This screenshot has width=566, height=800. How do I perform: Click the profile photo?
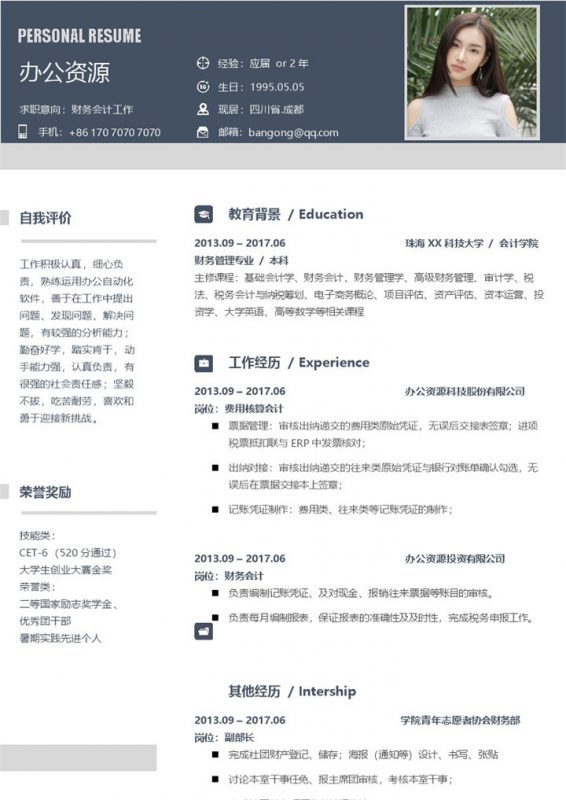click(x=472, y=72)
